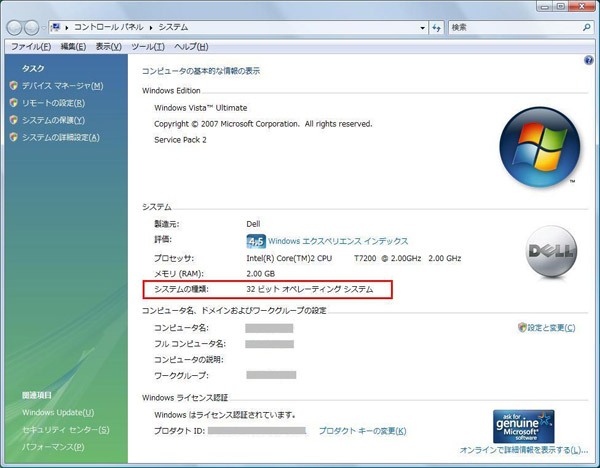Open システムの詳細設定(A) link
600x468 pixels.
point(60,137)
